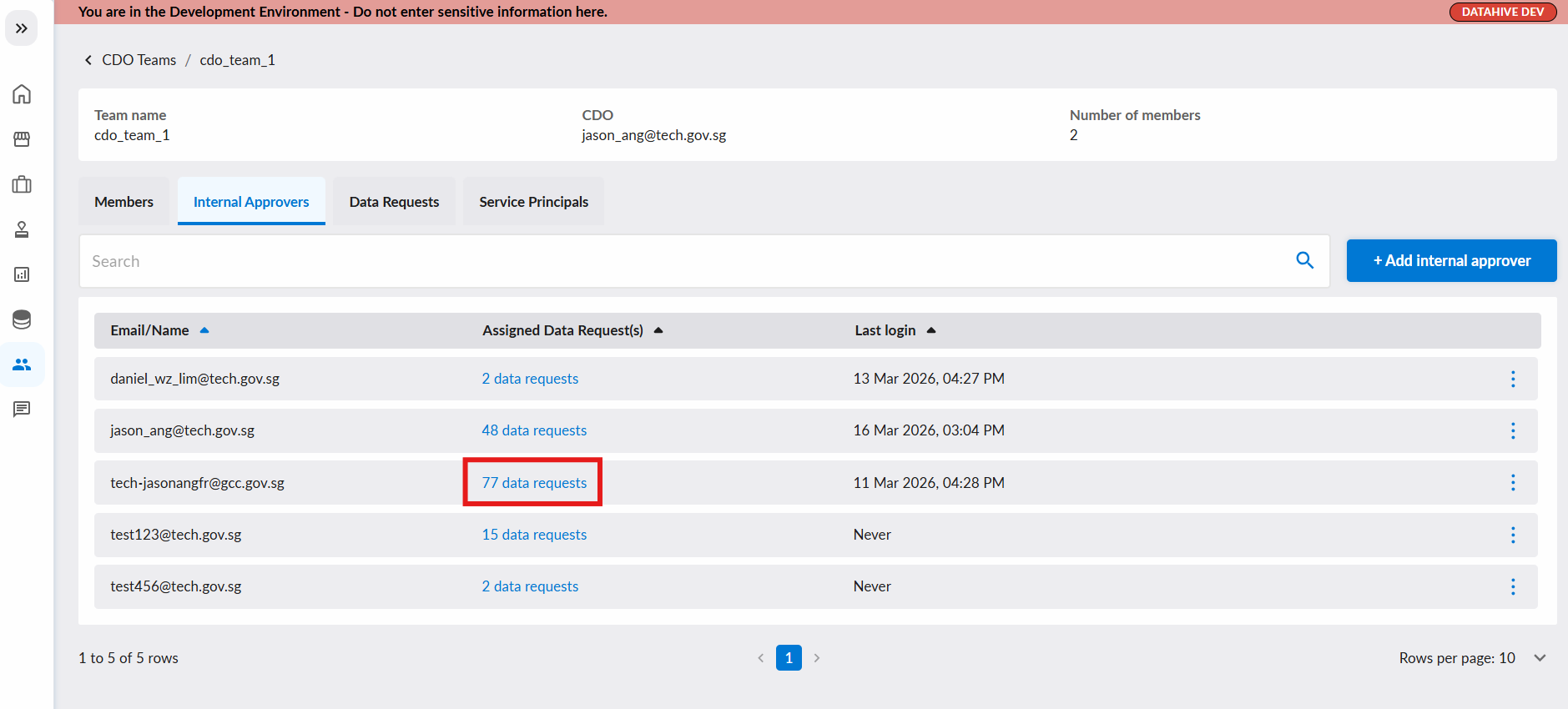Image resolution: width=1568 pixels, height=709 pixels.
Task: Select the Internal Approvers tab
Action: pyautogui.click(x=251, y=202)
